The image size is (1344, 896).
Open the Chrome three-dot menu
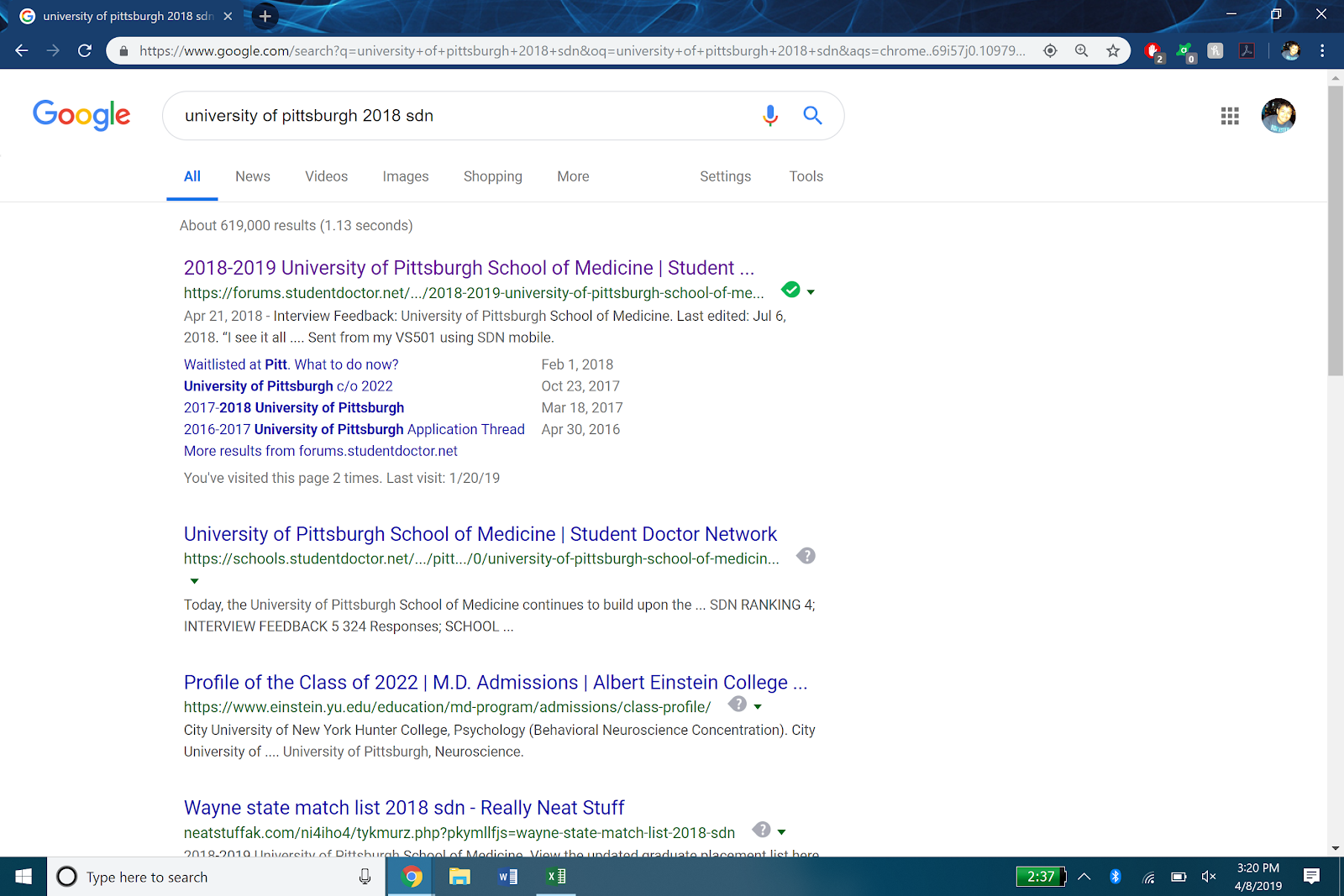point(1322,51)
